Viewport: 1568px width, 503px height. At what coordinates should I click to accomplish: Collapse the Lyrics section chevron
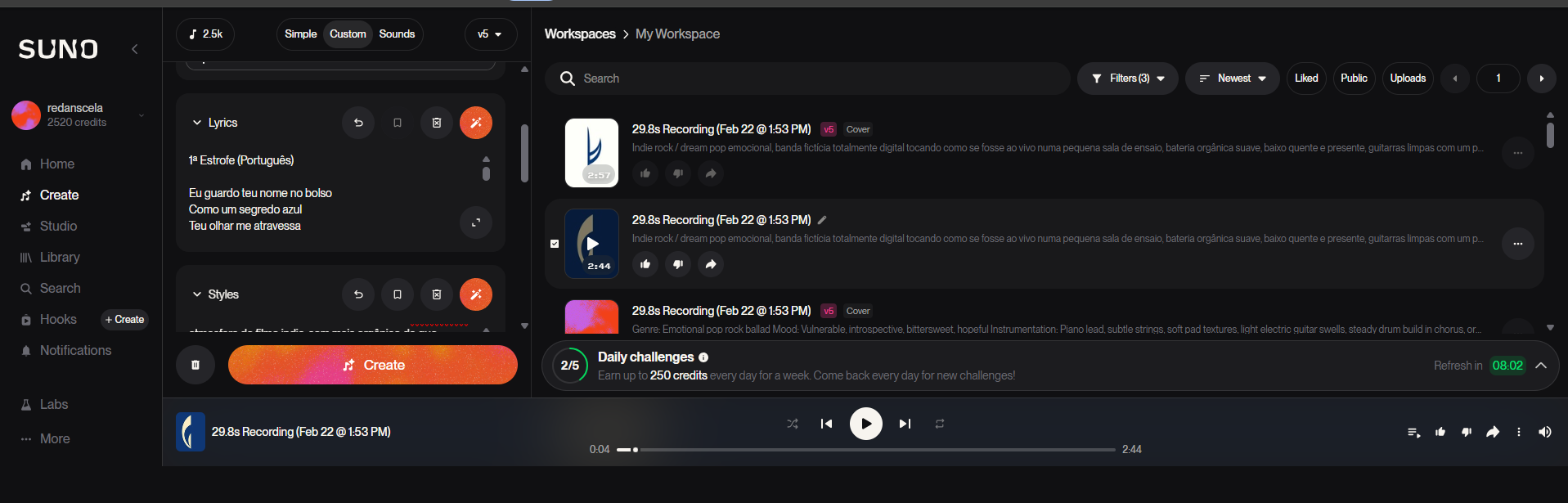tap(197, 123)
